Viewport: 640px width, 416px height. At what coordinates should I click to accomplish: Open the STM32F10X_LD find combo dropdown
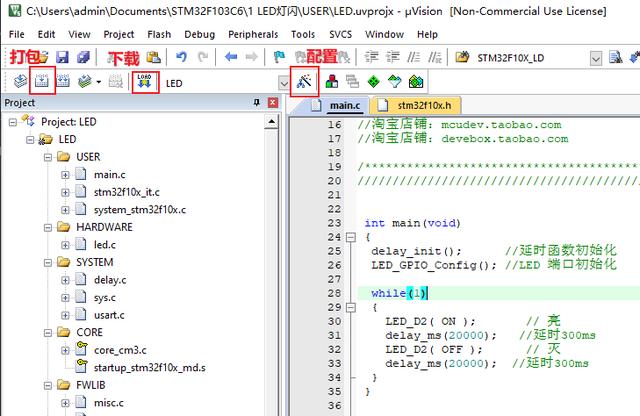click(x=596, y=58)
